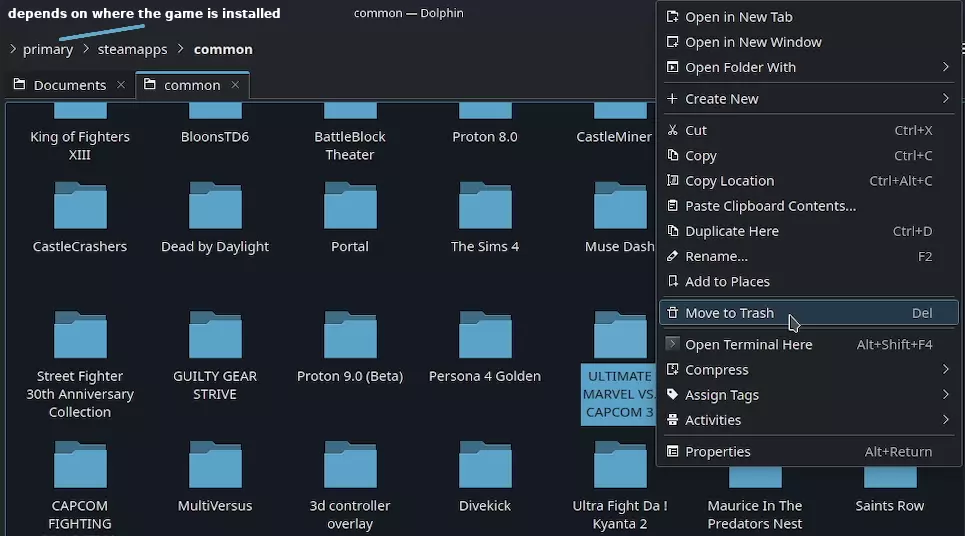Navigate to steamapps in breadcrumb path
The height and width of the screenshot is (536, 965).
[x=132, y=49]
